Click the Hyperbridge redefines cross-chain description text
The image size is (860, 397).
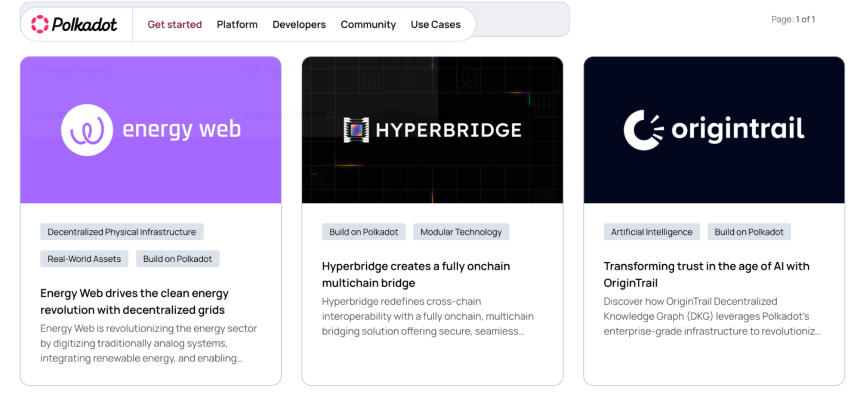[428, 316]
